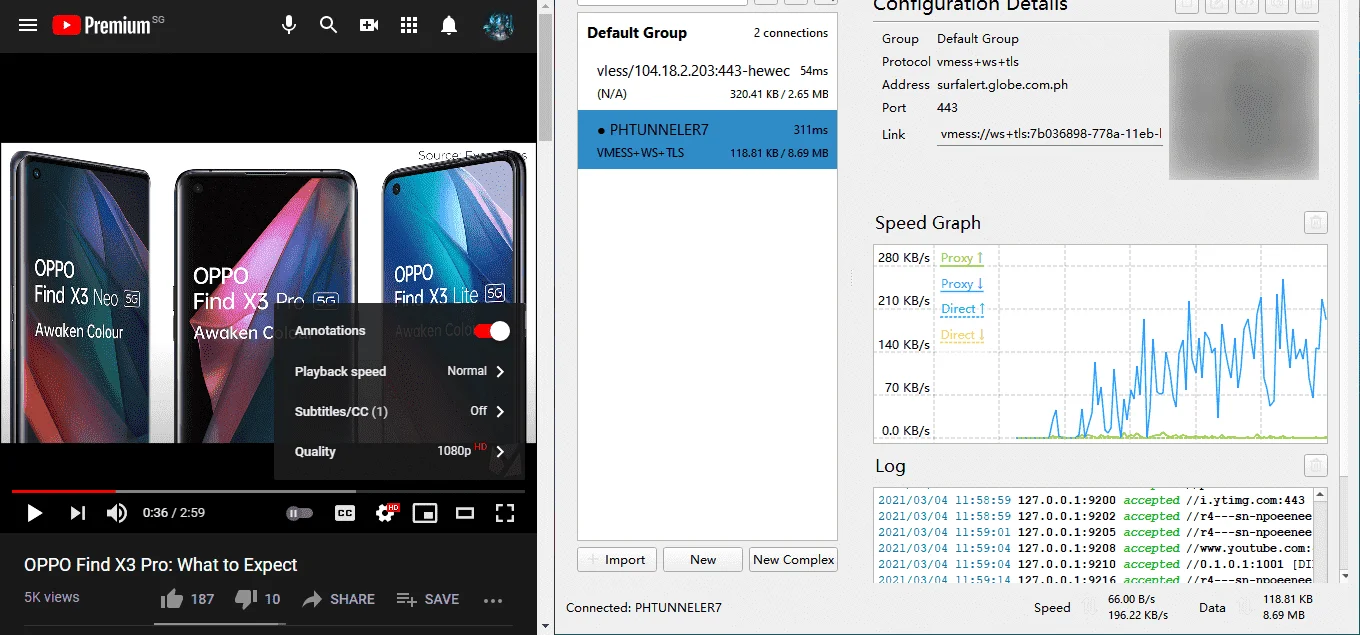Open YouTube apps grid icon
The image size is (1360, 635).
(x=409, y=25)
